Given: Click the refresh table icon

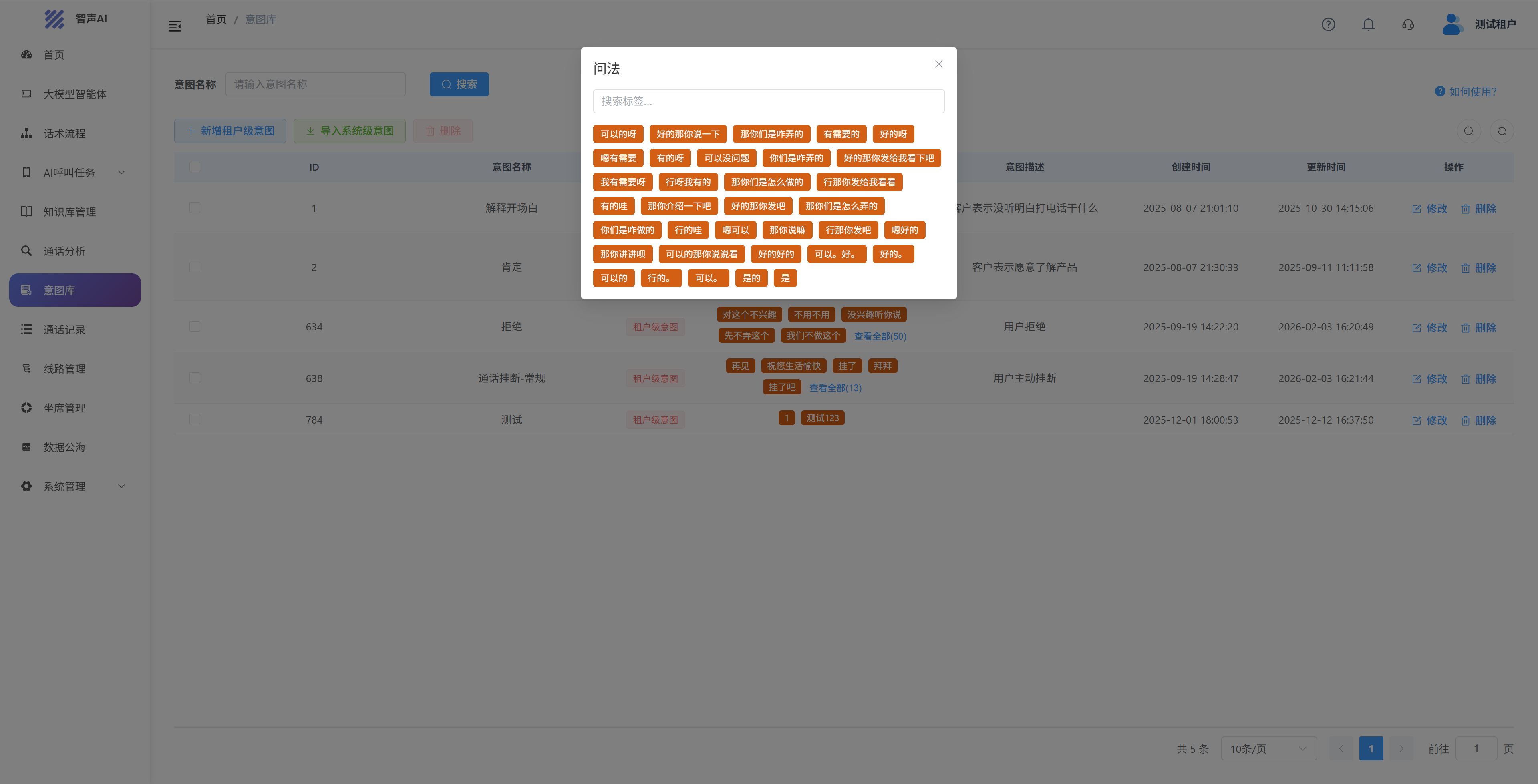Looking at the screenshot, I should pos(1502,131).
